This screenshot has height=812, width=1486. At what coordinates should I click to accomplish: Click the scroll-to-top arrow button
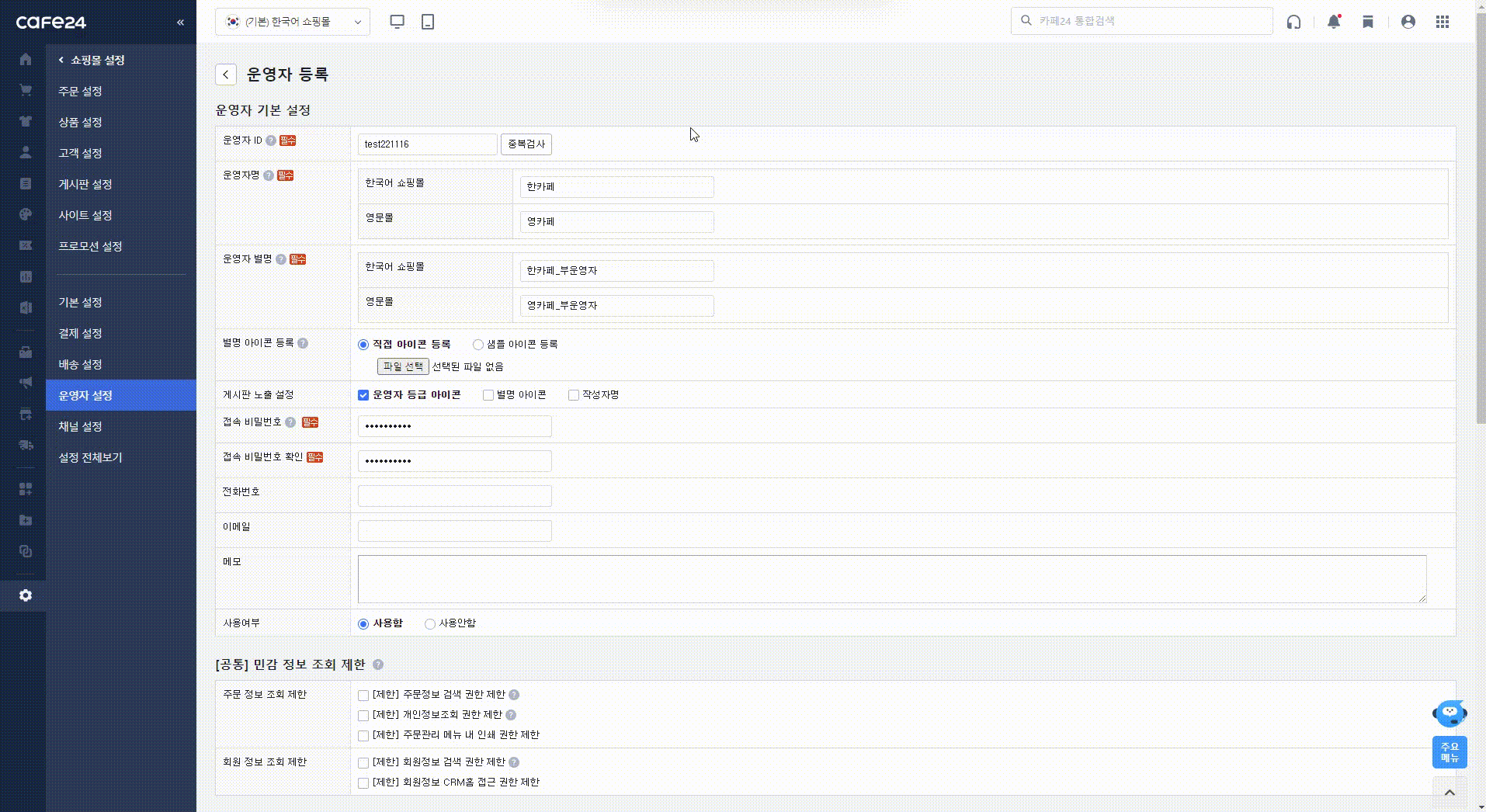click(x=1450, y=792)
